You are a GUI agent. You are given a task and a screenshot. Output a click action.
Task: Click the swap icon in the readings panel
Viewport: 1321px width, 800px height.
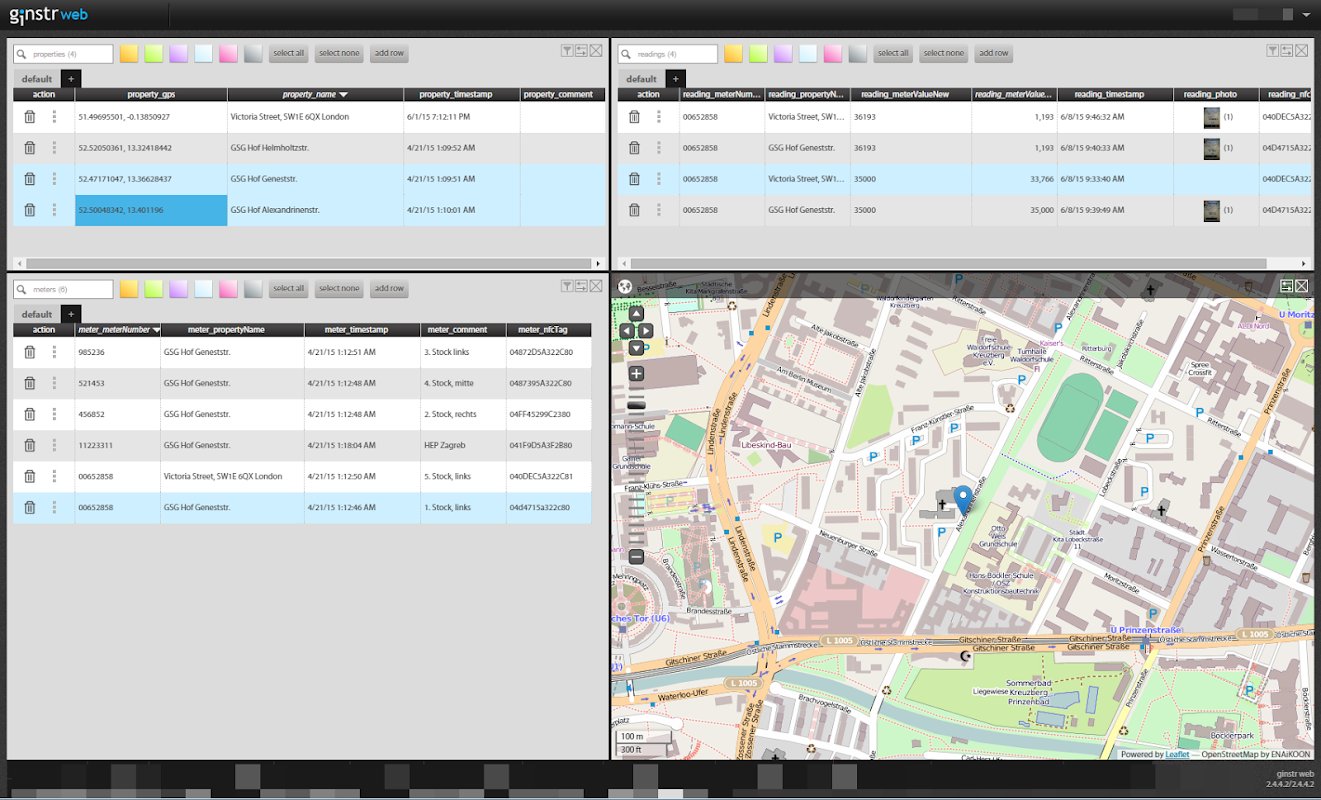coord(1286,51)
